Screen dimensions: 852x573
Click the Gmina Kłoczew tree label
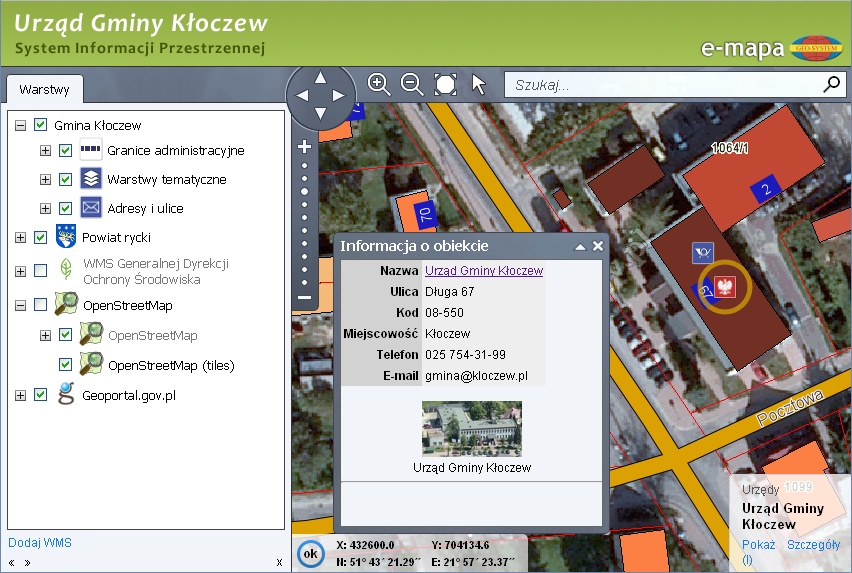(97, 125)
